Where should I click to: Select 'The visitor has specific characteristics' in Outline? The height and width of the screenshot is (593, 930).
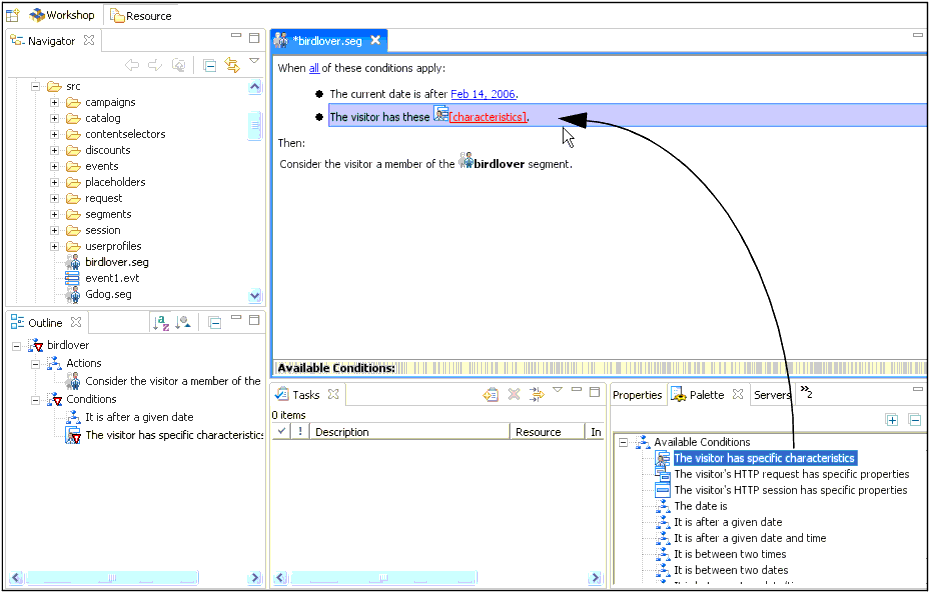pos(174,435)
